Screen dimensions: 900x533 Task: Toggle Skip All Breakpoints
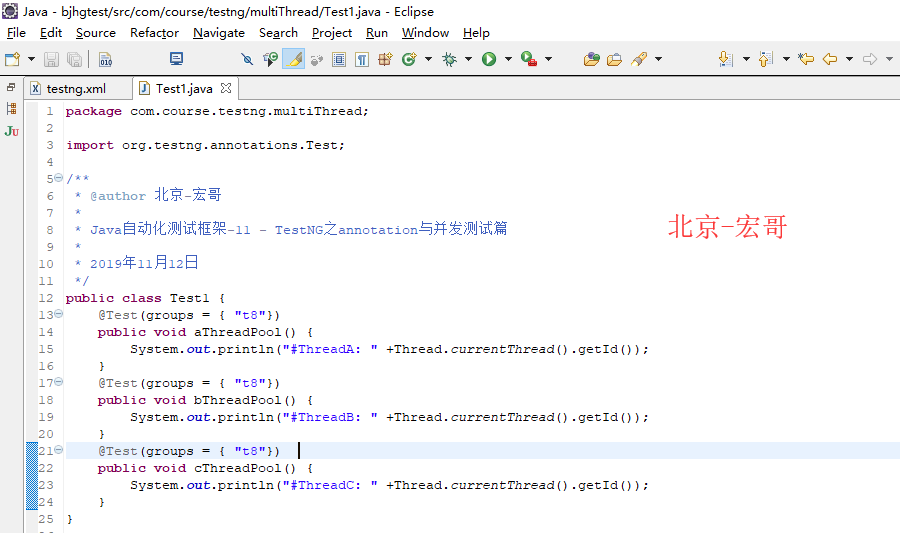(247, 59)
